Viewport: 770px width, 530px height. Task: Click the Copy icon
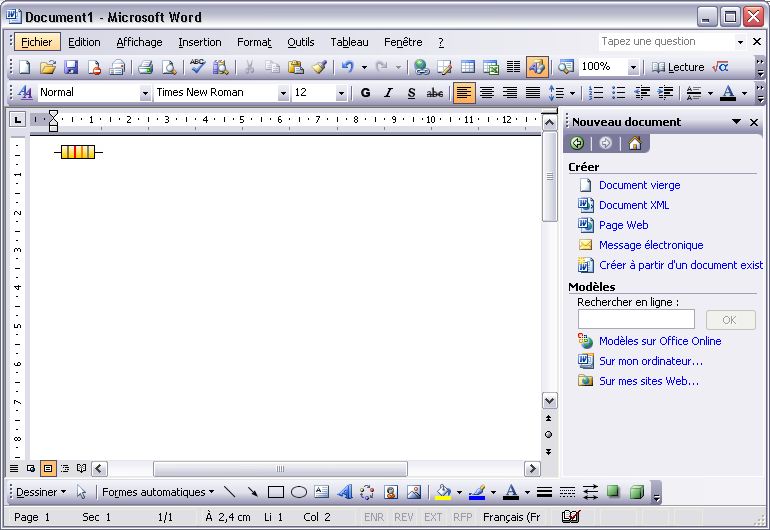click(x=272, y=67)
